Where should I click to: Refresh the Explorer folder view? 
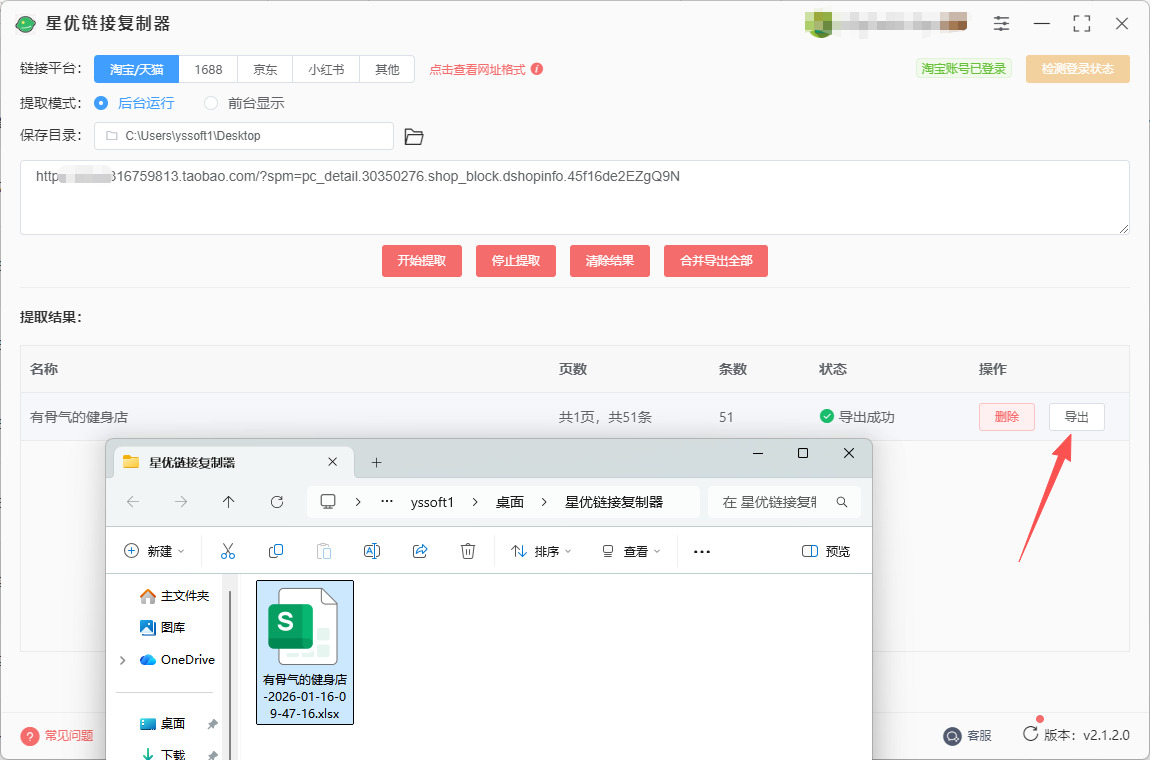[x=276, y=502]
